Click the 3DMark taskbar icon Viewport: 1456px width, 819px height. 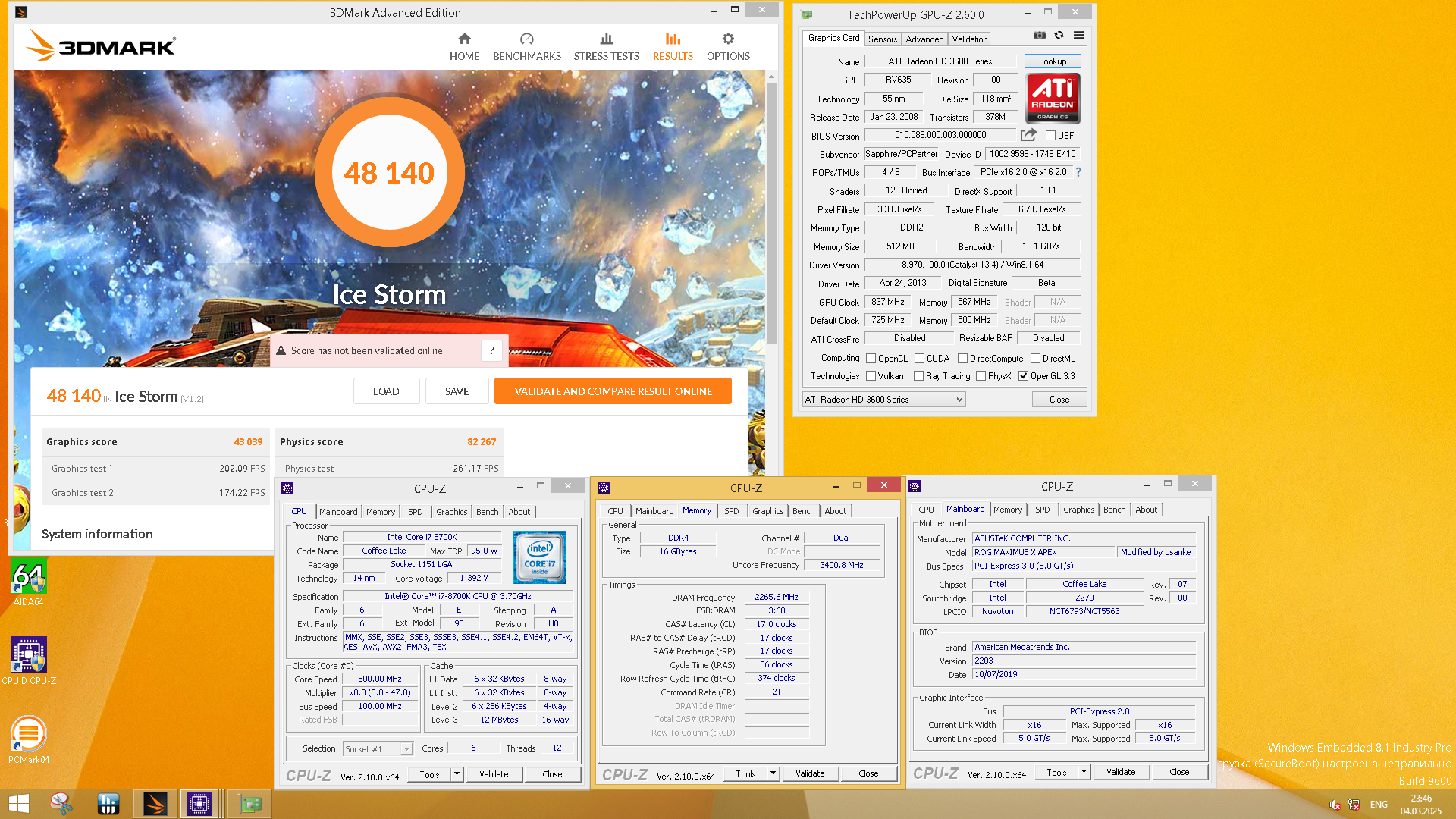pos(155,804)
